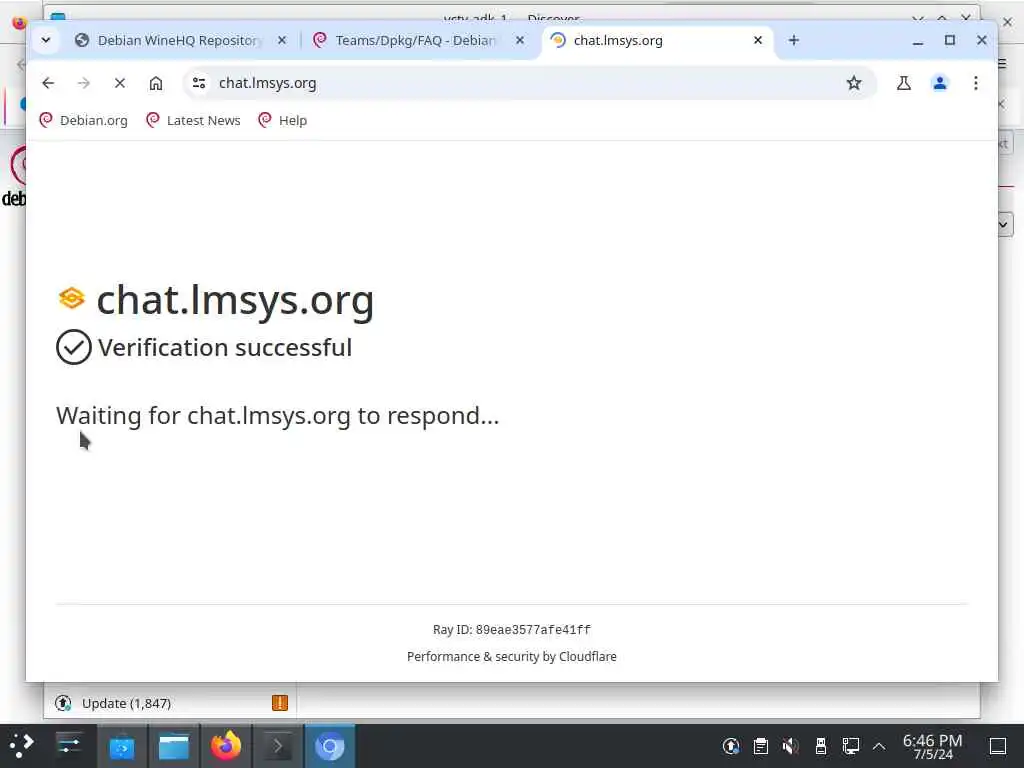The width and height of the screenshot is (1024, 768).
Task: Click the chat.lmsys.org page heading
Action: [x=235, y=300]
